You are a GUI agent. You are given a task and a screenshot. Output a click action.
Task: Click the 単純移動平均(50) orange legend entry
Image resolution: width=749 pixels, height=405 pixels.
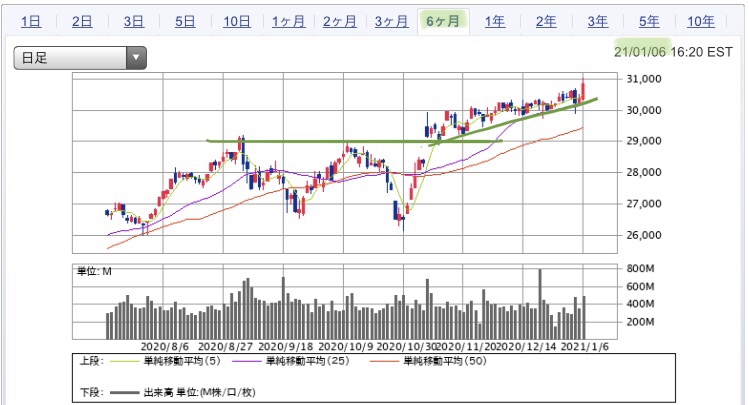pyautogui.click(x=428, y=361)
